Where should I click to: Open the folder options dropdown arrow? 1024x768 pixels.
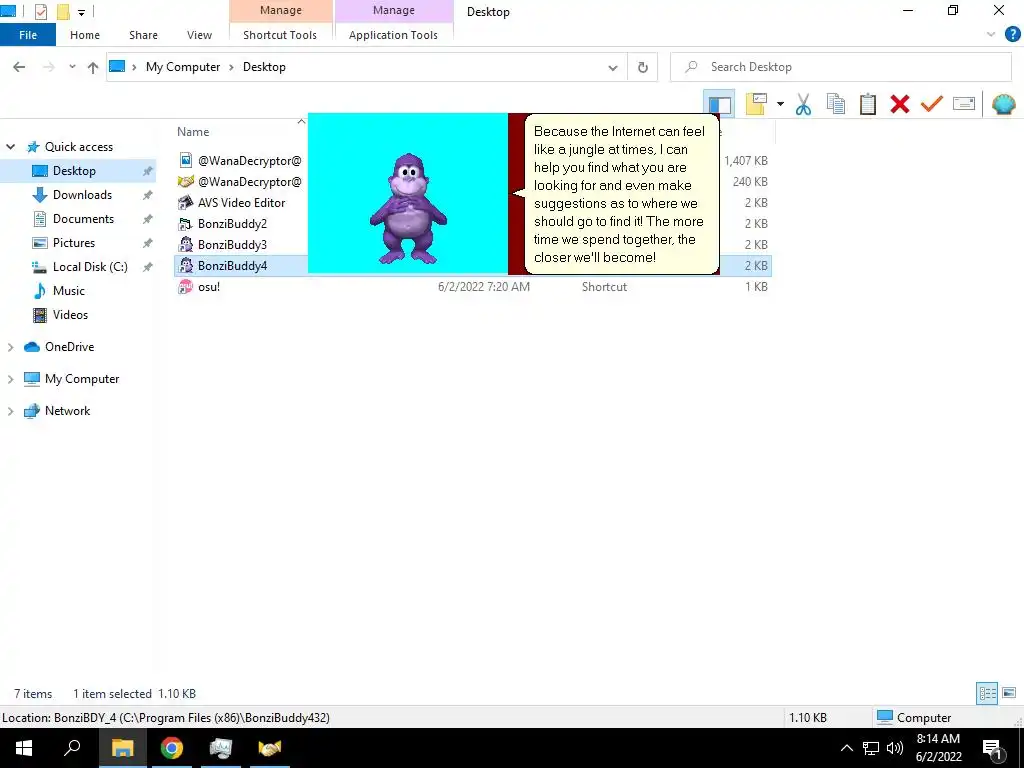pyautogui.click(x=780, y=104)
